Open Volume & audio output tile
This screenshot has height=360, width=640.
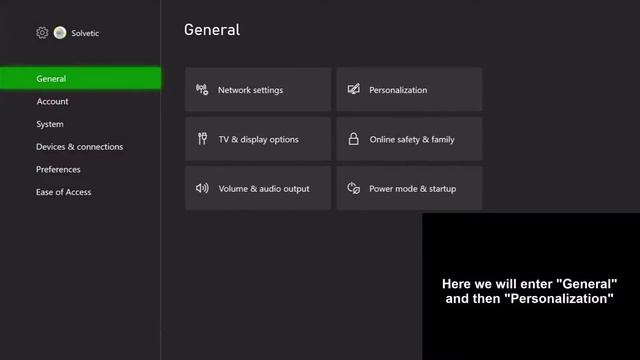click(x=258, y=188)
